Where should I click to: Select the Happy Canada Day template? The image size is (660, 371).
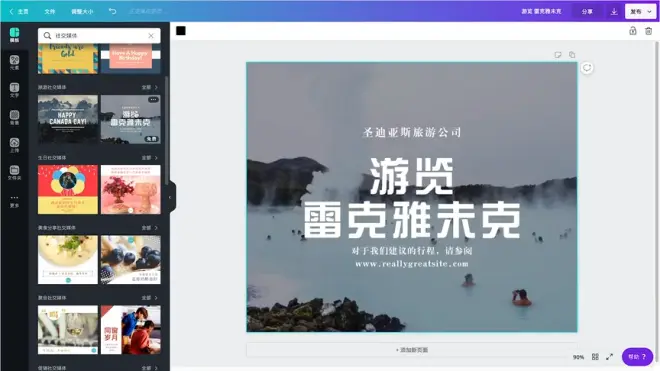click(68, 119)
